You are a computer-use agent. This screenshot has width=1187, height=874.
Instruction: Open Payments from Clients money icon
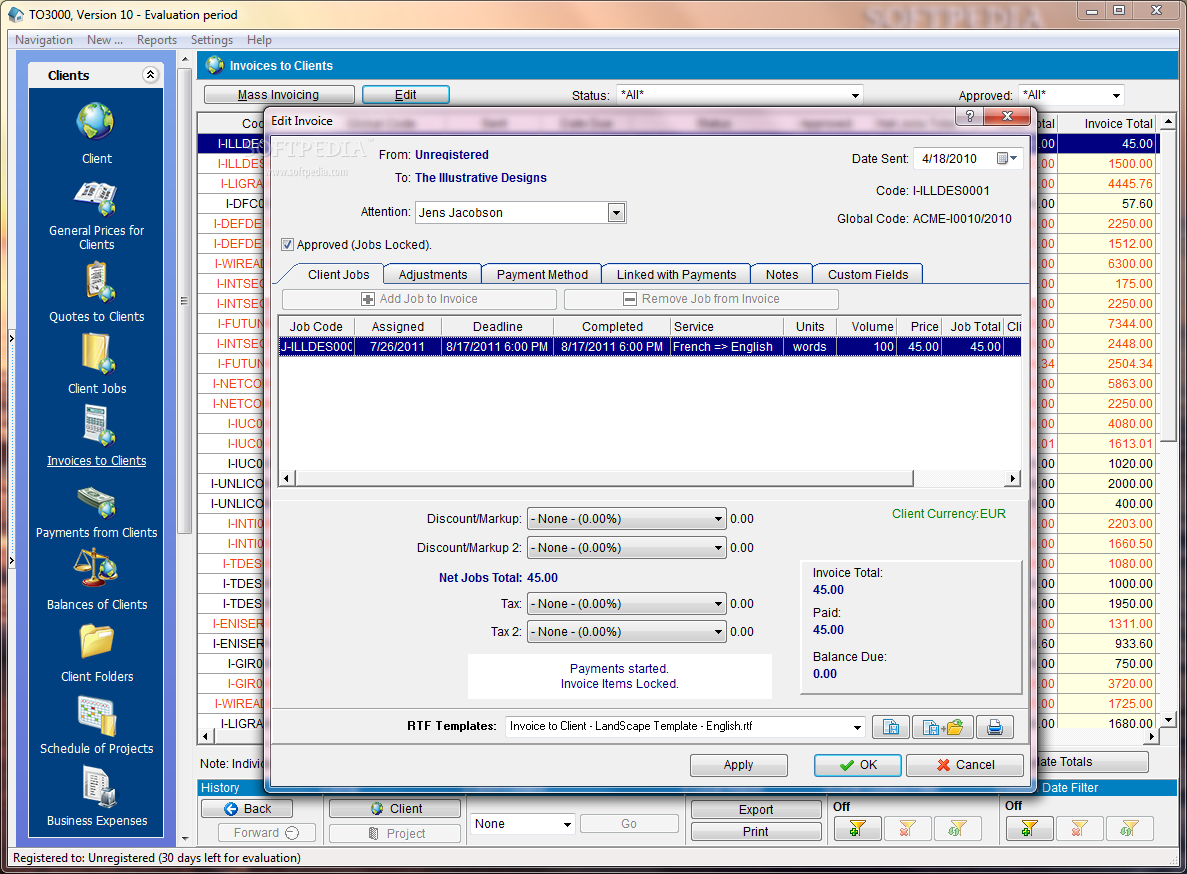tap(96, 502)
